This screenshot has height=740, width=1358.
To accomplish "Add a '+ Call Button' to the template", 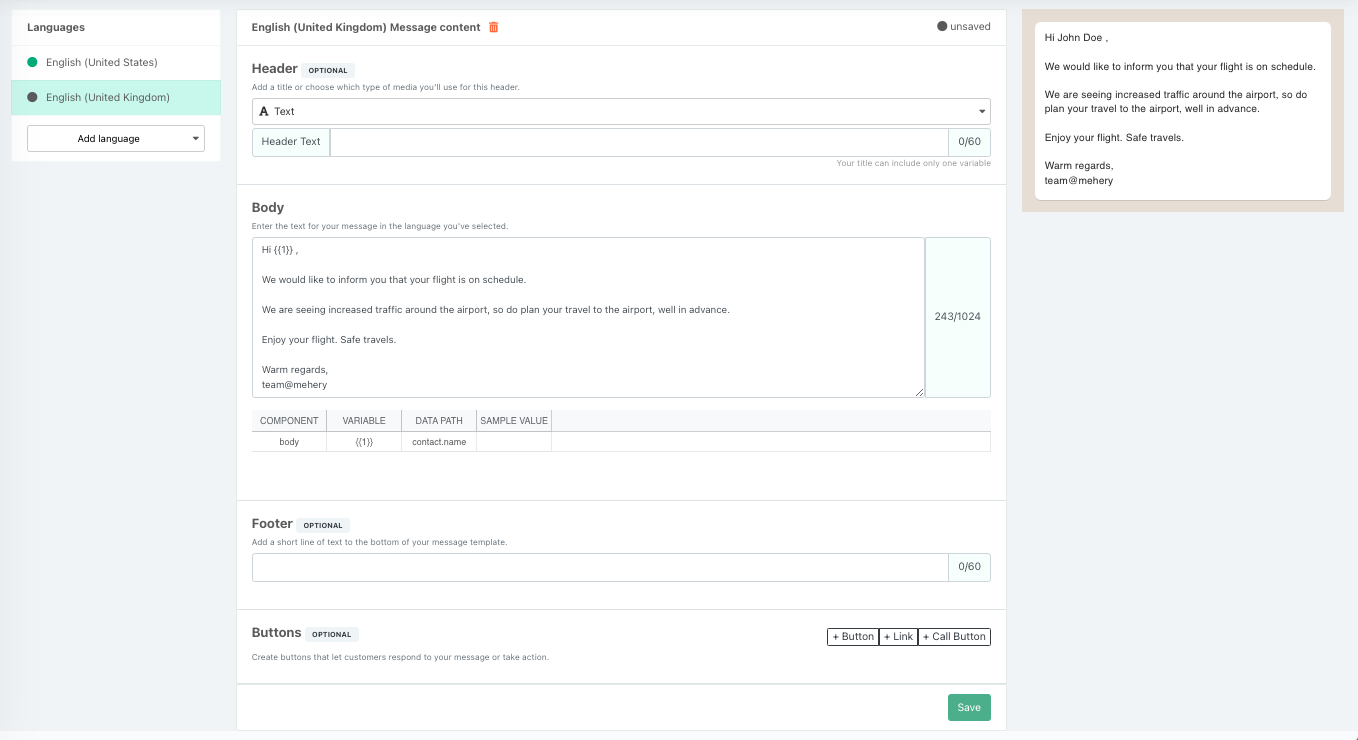I will pos(954,636).
